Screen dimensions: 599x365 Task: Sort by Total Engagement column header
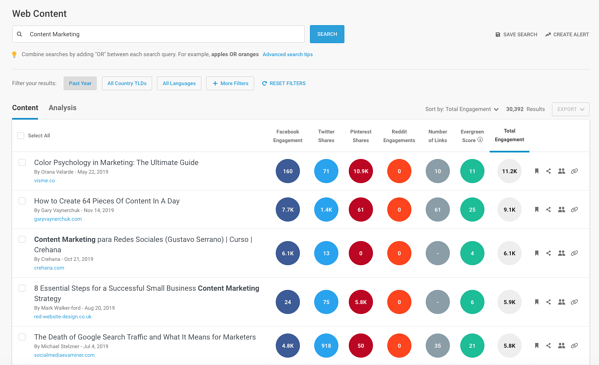coord(510,135)
